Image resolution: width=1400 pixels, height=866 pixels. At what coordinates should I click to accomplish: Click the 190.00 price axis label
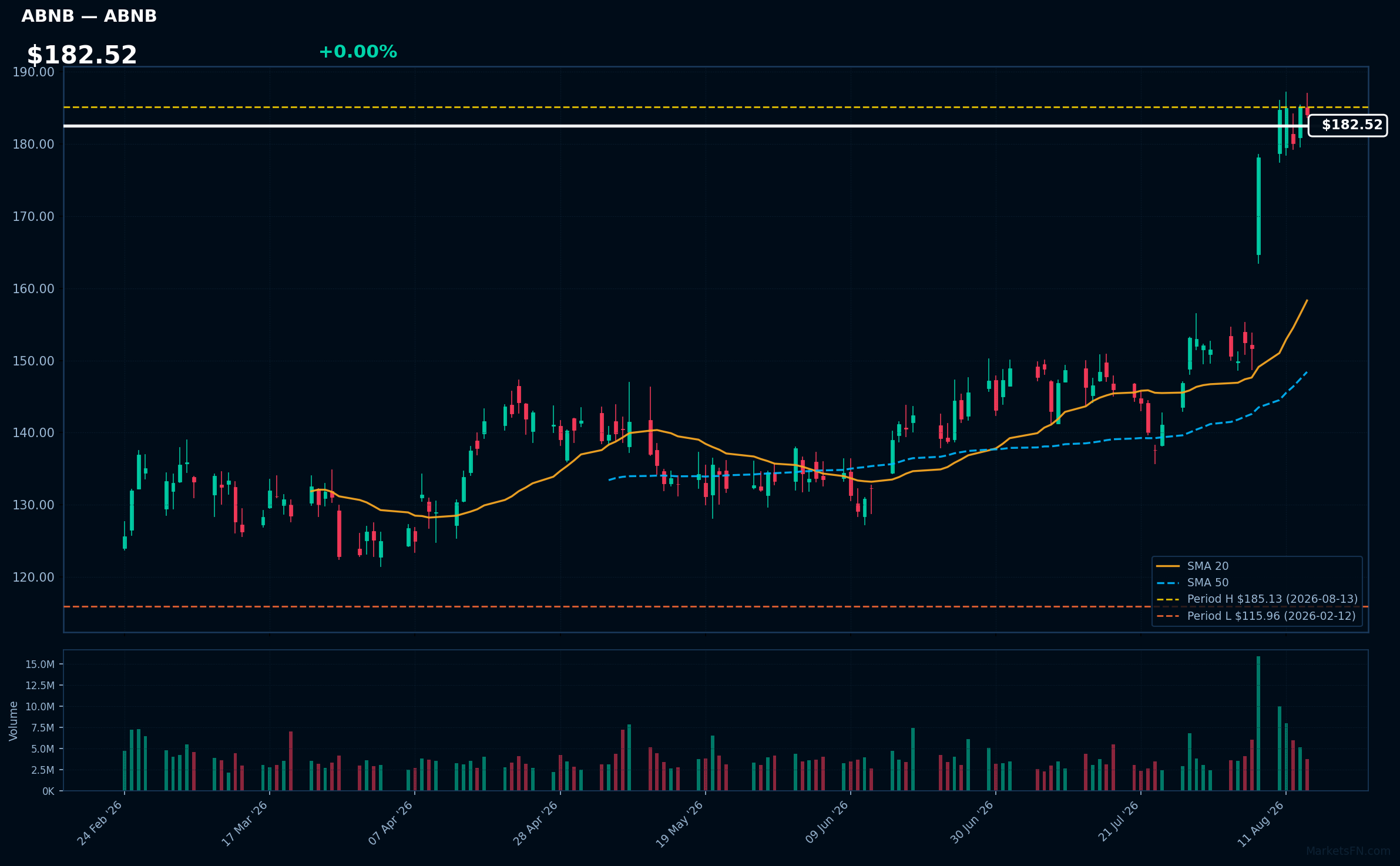pyautogui.click(x=33, y=72)
